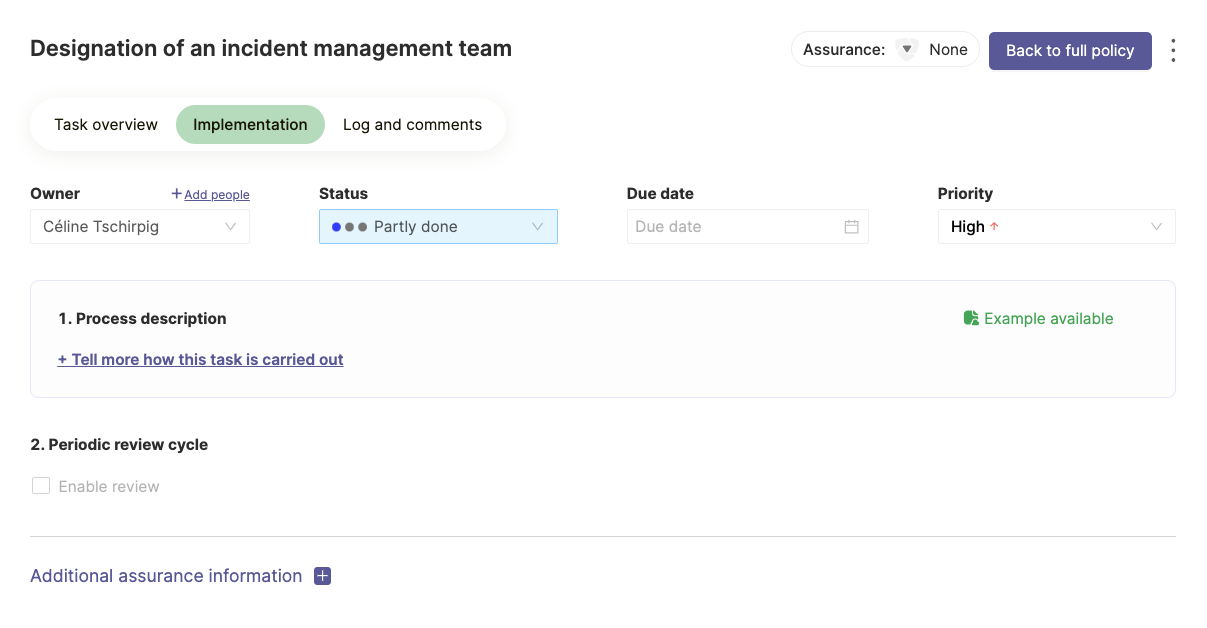Click the green Example available document icon
This screenshot has height=628, width=1207.
tap(971, 318)
